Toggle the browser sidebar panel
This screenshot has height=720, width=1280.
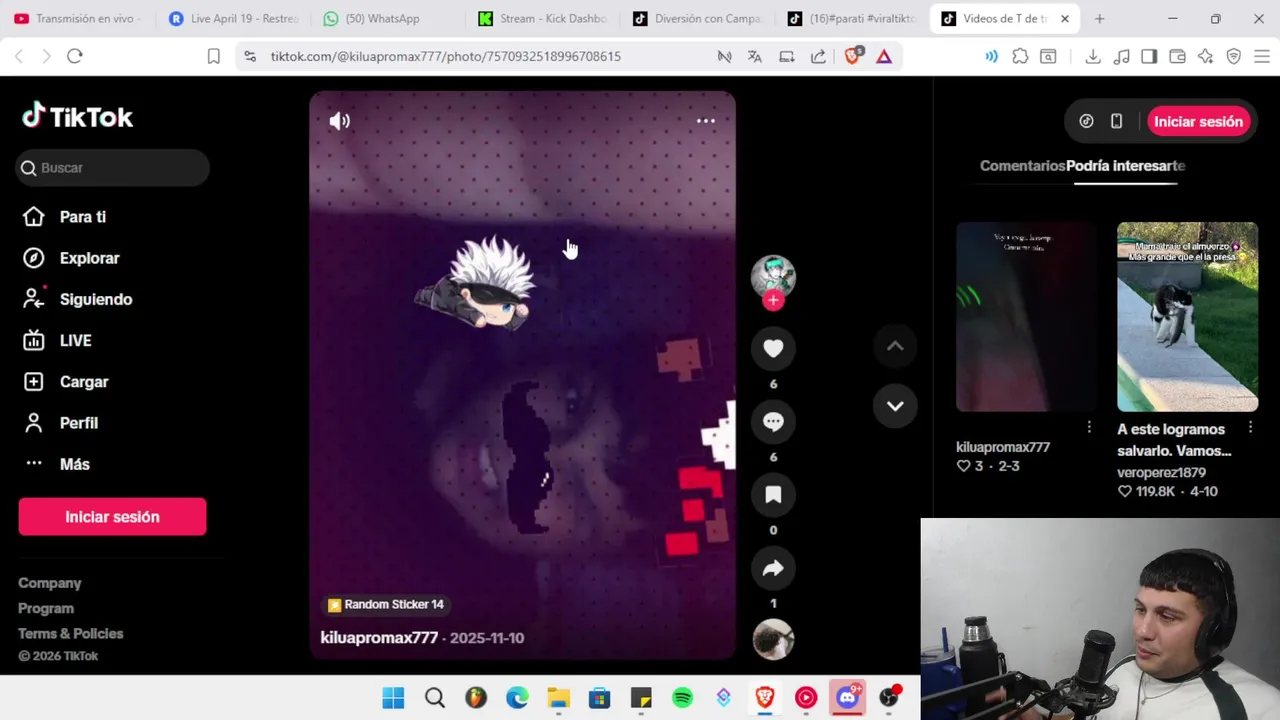tap(1149, 57)
